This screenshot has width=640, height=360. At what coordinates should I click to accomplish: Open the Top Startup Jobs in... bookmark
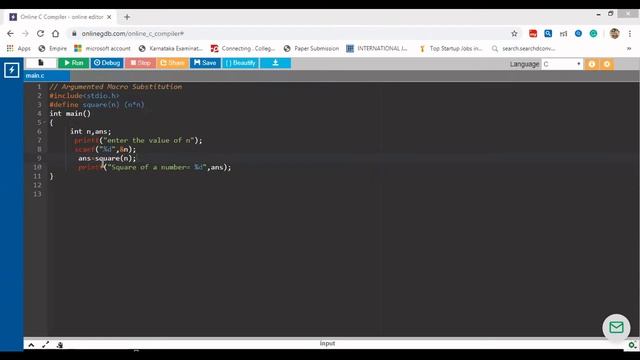(x=451, y=48)
